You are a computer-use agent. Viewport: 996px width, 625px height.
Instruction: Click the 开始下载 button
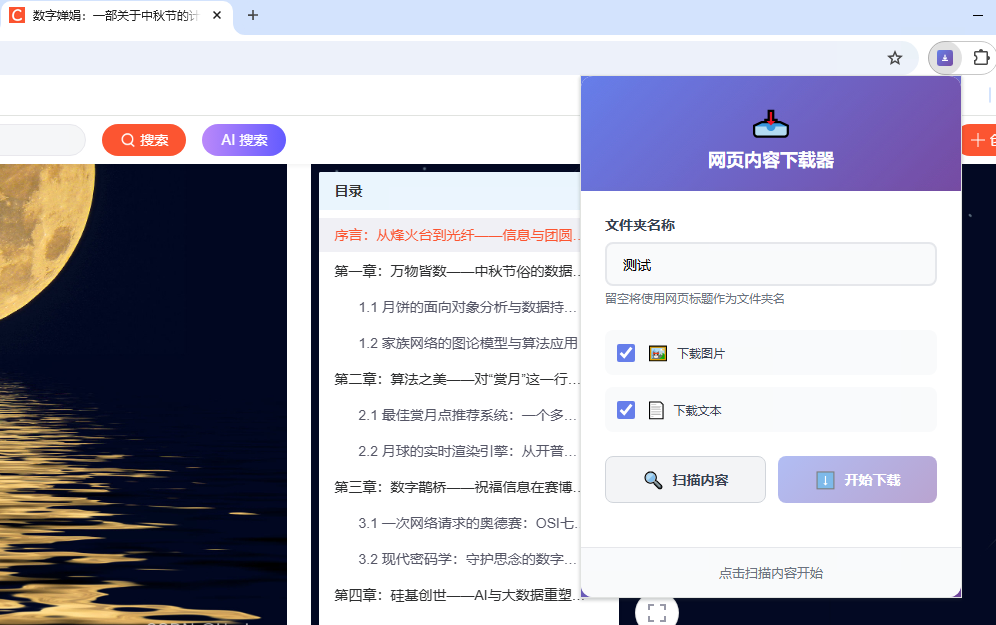857,480
